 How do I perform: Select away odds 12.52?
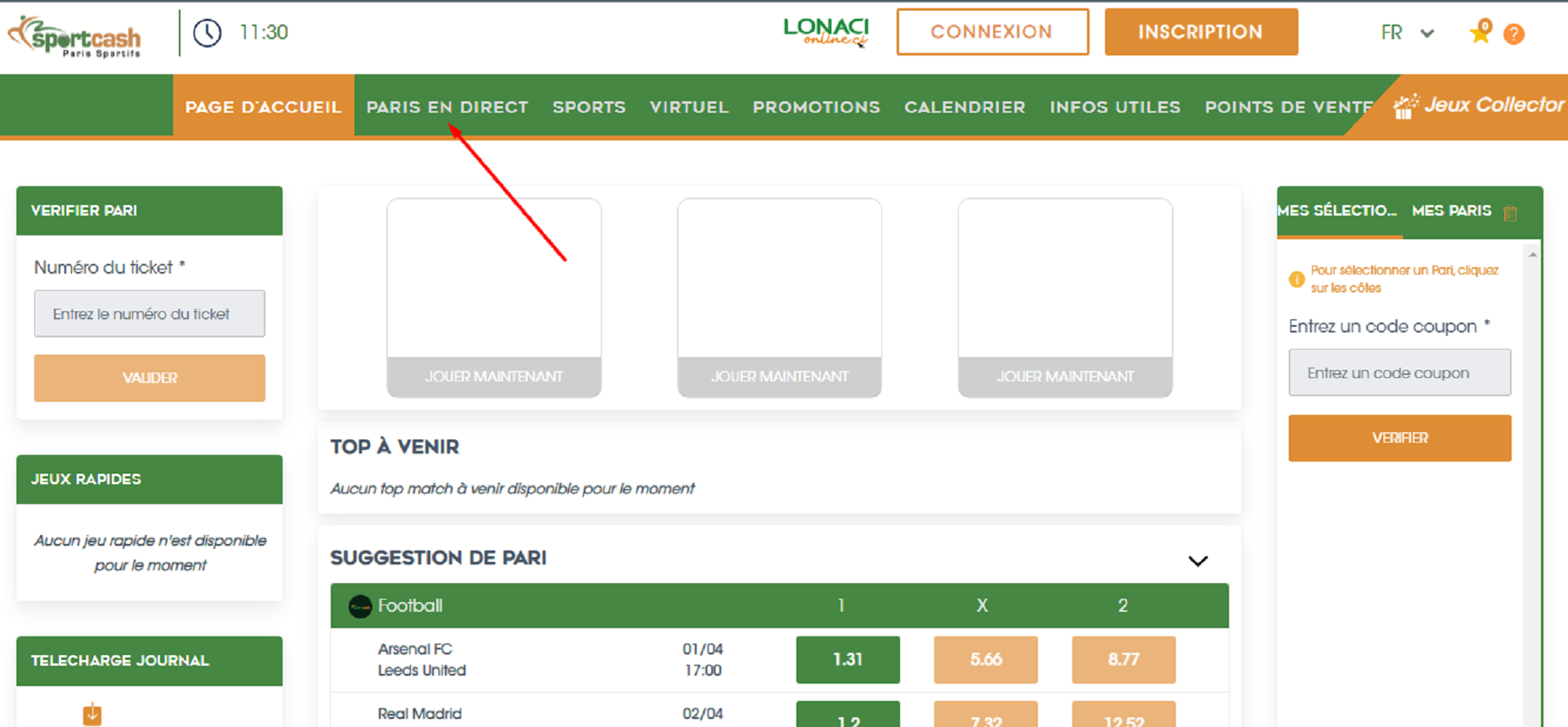pos(1123,714)
